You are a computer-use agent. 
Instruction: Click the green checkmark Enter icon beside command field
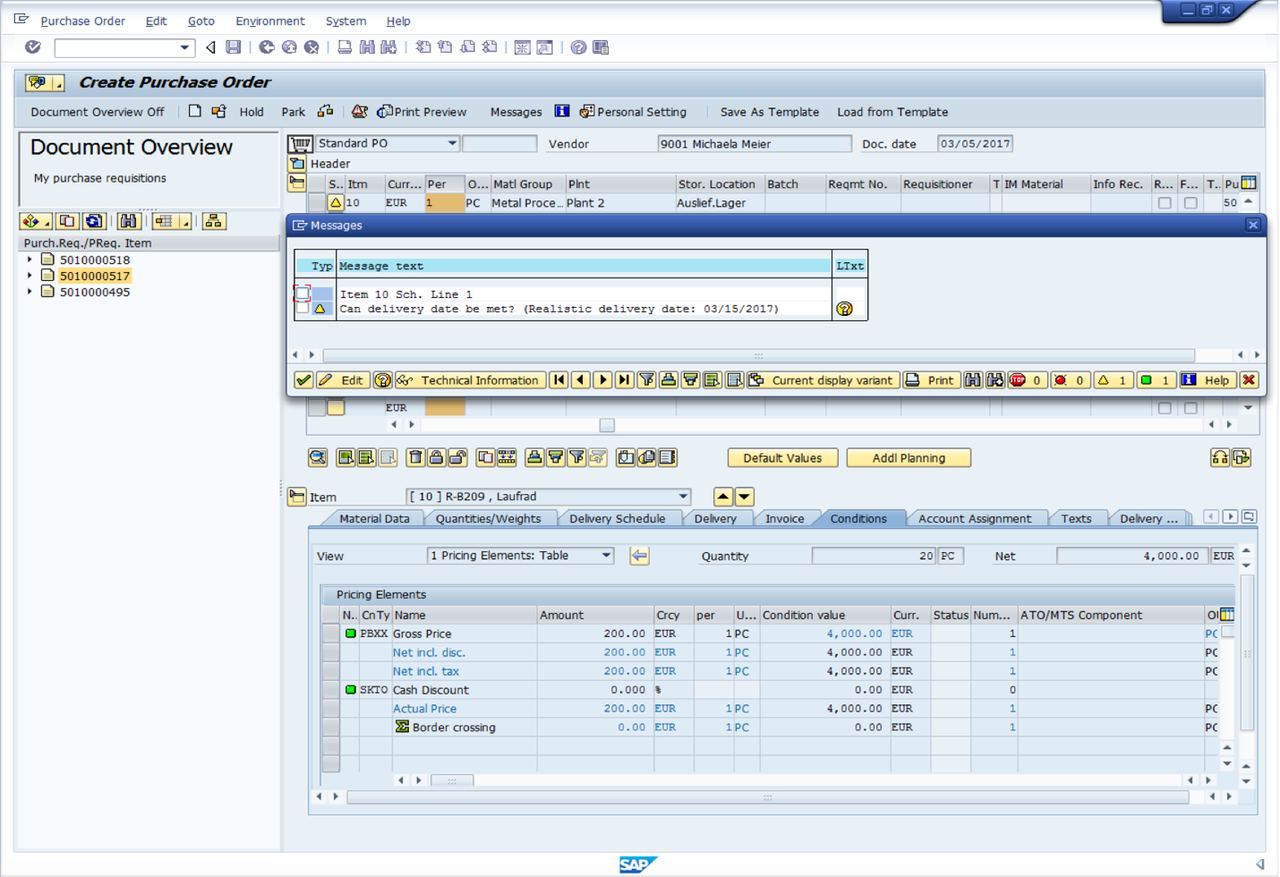coord(33,47)
